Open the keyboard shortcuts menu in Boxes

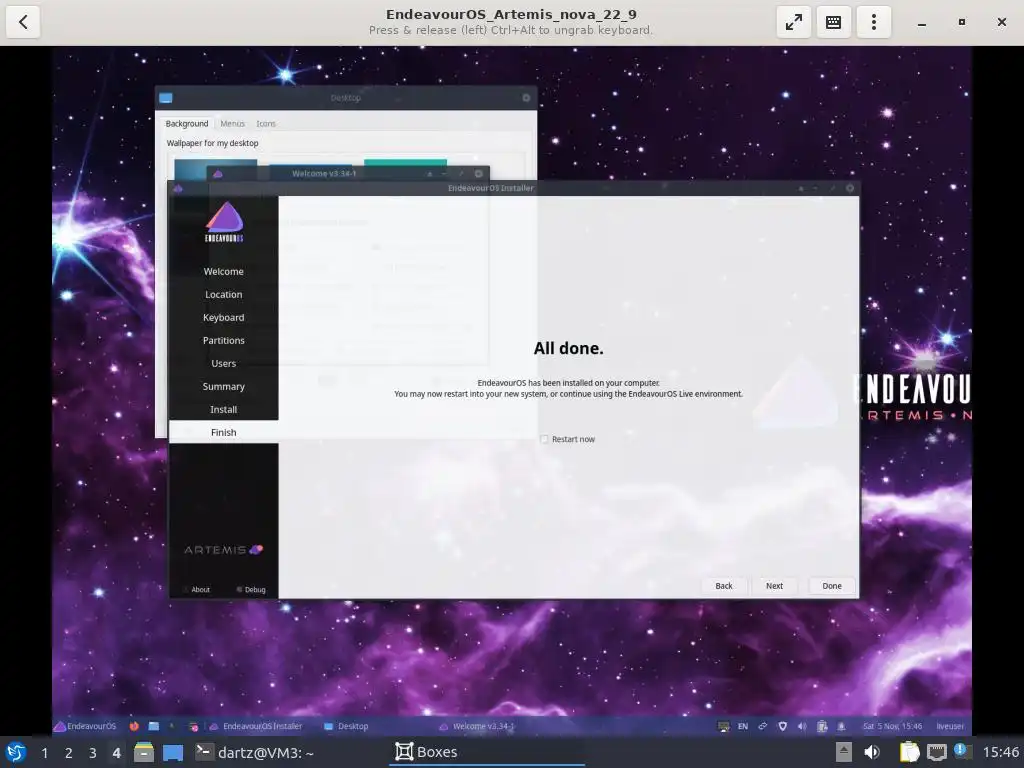tap(833, 22)
